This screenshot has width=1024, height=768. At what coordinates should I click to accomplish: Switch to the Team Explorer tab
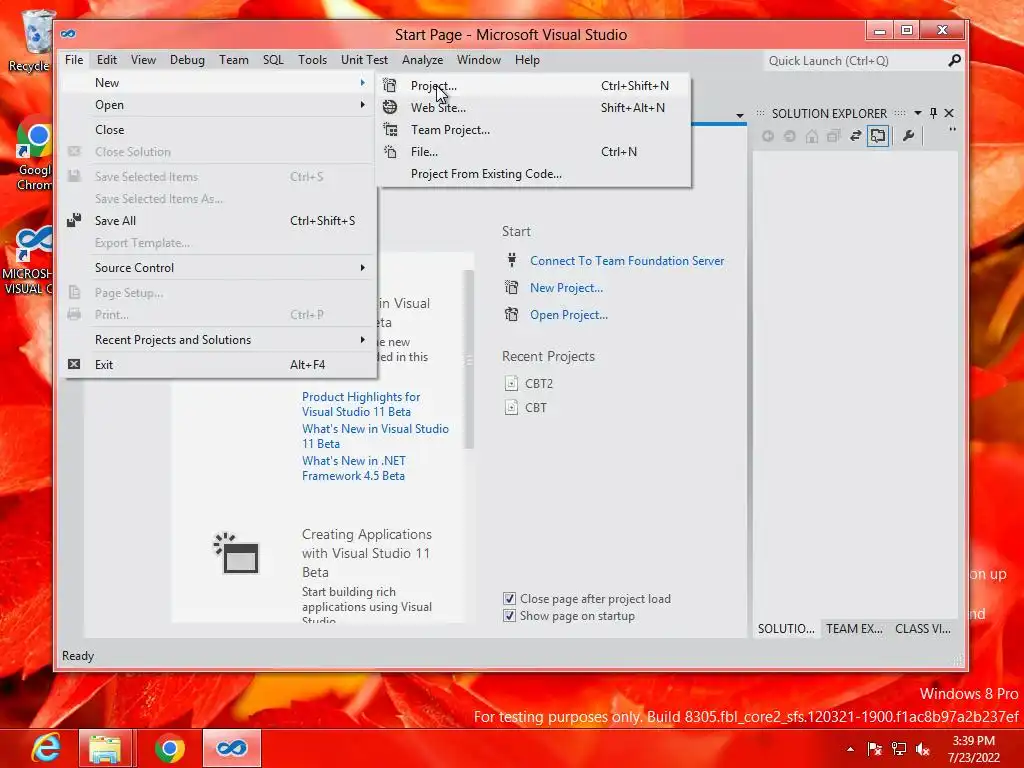pos(854,628)
